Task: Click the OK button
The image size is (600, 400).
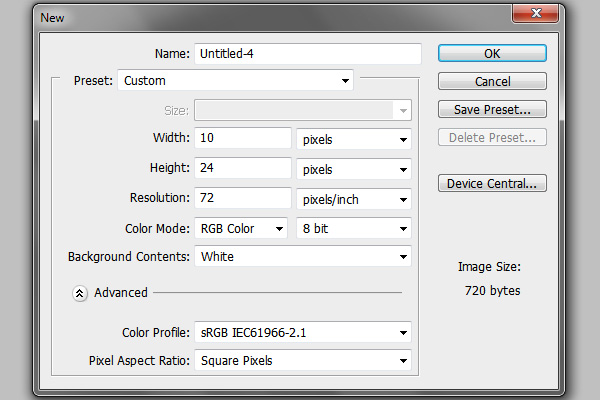Action: (492, 53)
